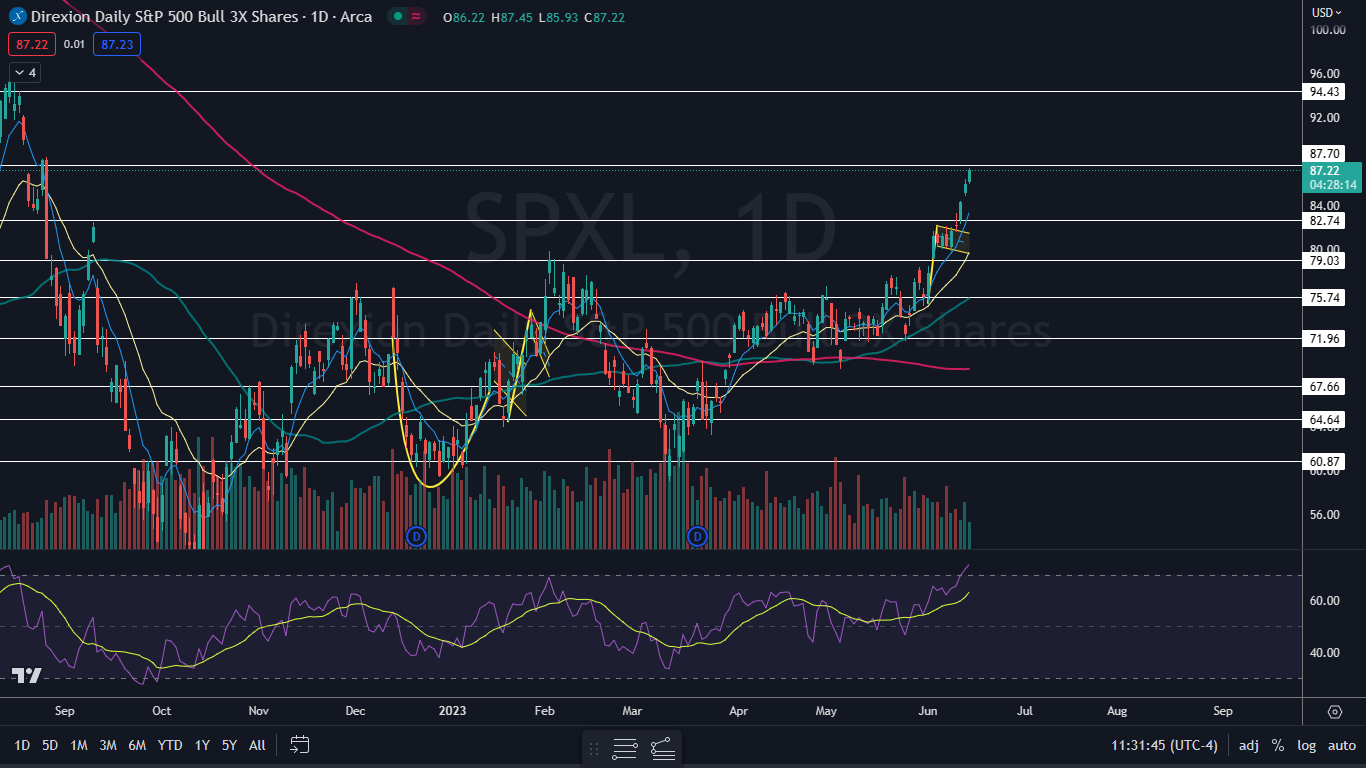Click the 79.03 price level label
This screenshot has width=1366, height=768.
pos(1325,260)
